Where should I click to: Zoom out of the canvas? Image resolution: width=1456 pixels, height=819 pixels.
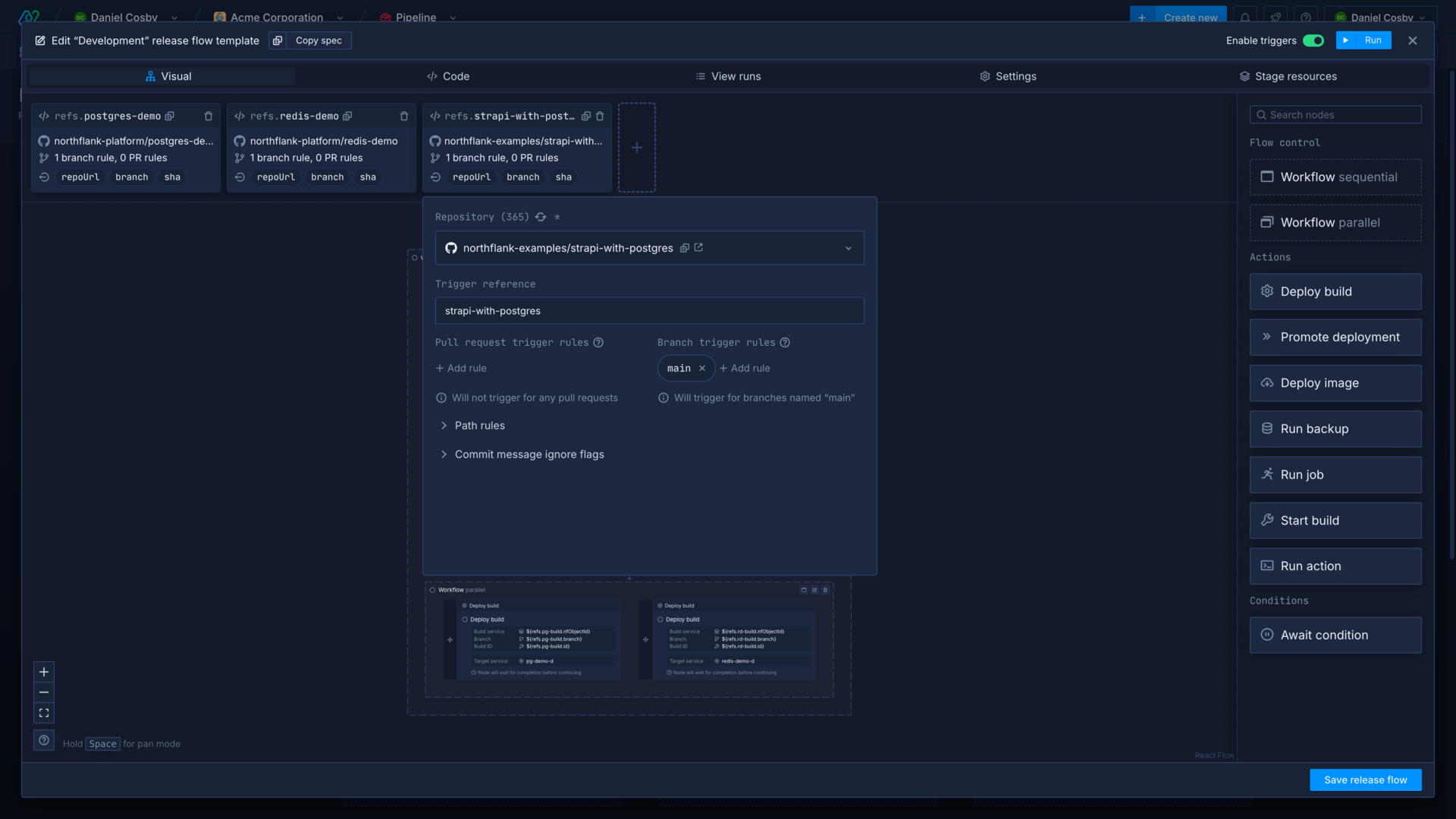pyautogui.click(x=44, y=692)
